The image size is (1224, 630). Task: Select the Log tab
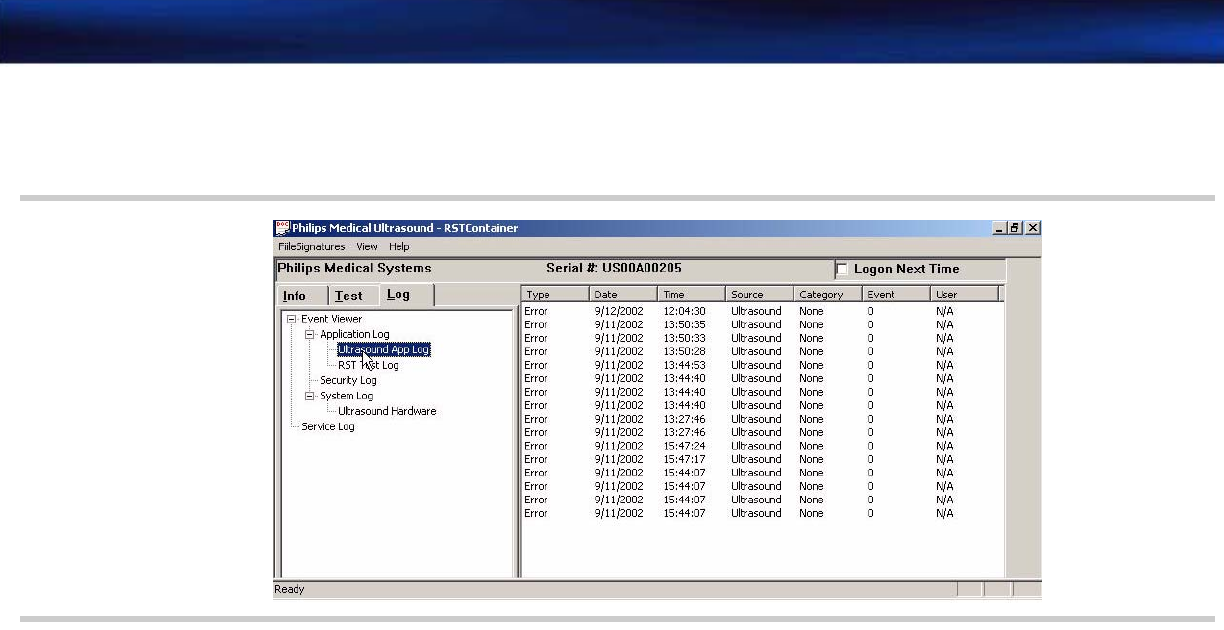406,294
